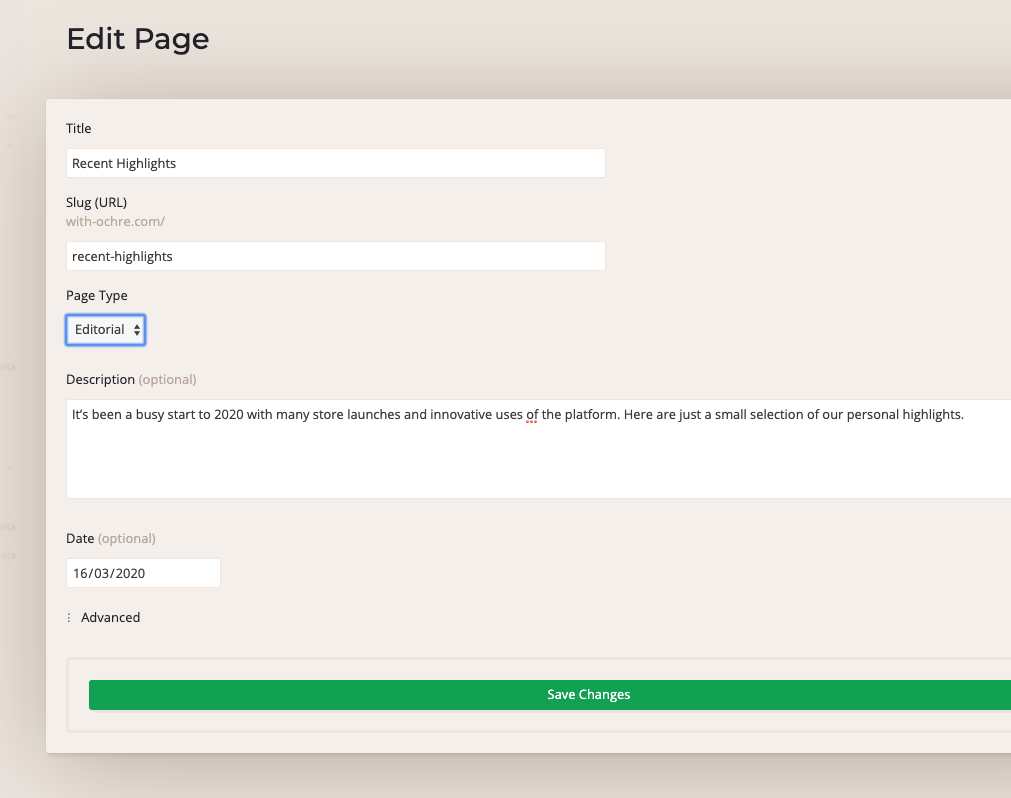
Task: Click the up-down arrows on Editorial select
Action: coord(136,330)
